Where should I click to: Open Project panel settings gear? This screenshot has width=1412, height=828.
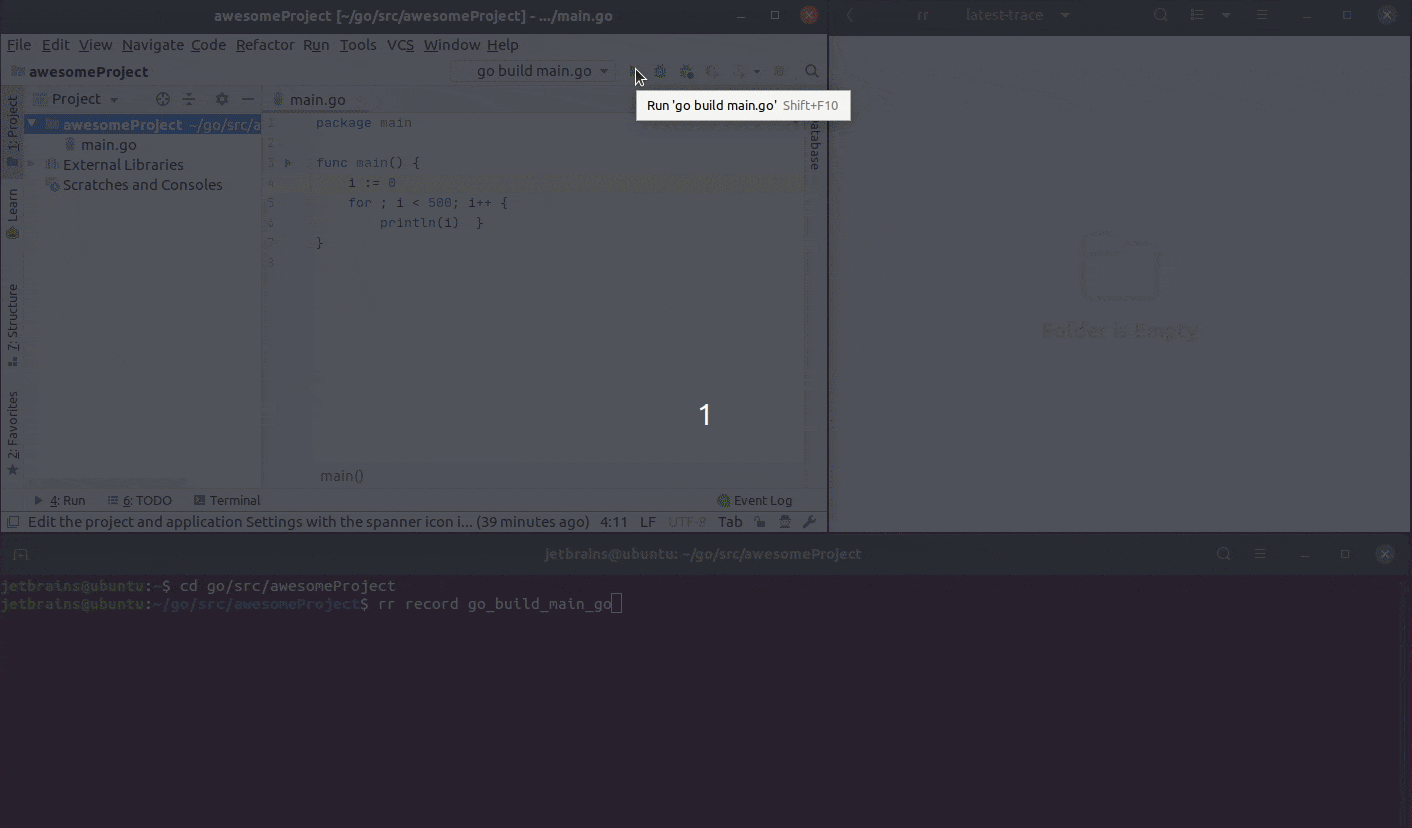click(221, 99)
